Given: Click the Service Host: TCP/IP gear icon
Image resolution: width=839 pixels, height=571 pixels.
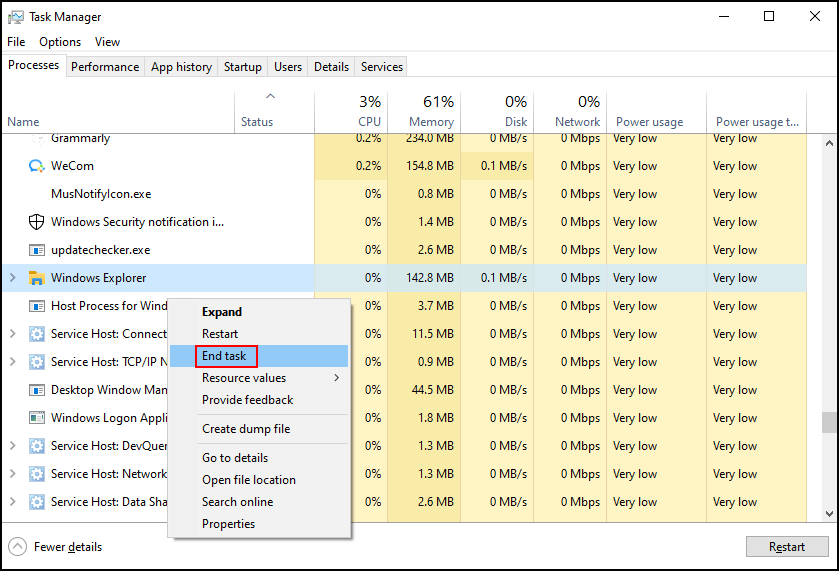Looking at the screenshot, I should (x=36, y=362).
